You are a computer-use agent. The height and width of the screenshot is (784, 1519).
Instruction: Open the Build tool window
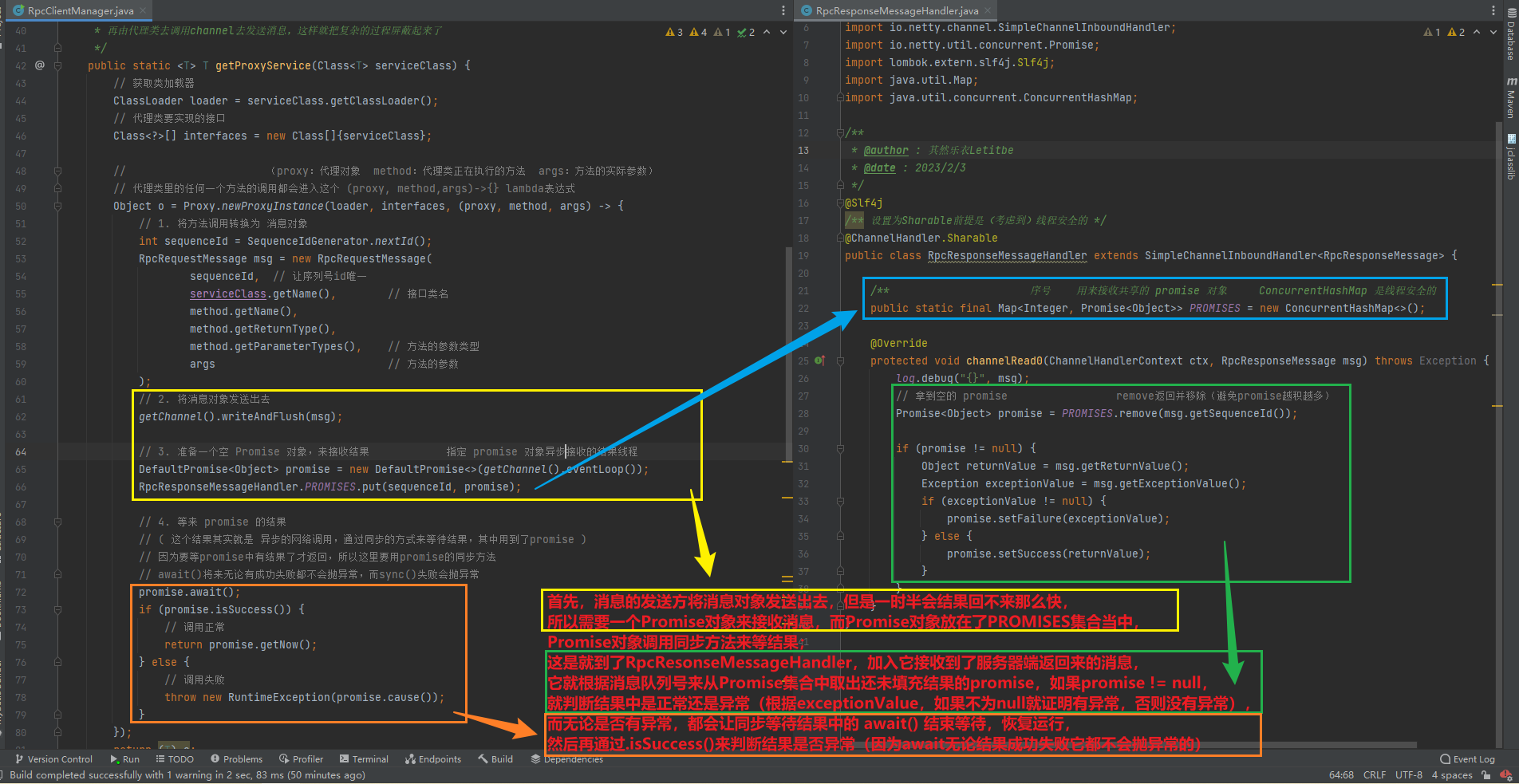[x=495, y=759]
